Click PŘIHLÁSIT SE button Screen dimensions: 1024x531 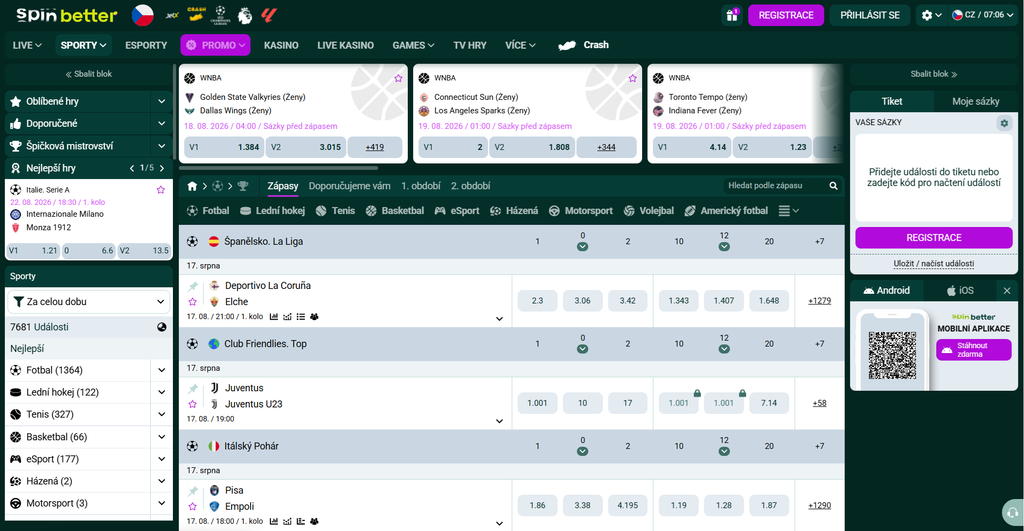869,15
